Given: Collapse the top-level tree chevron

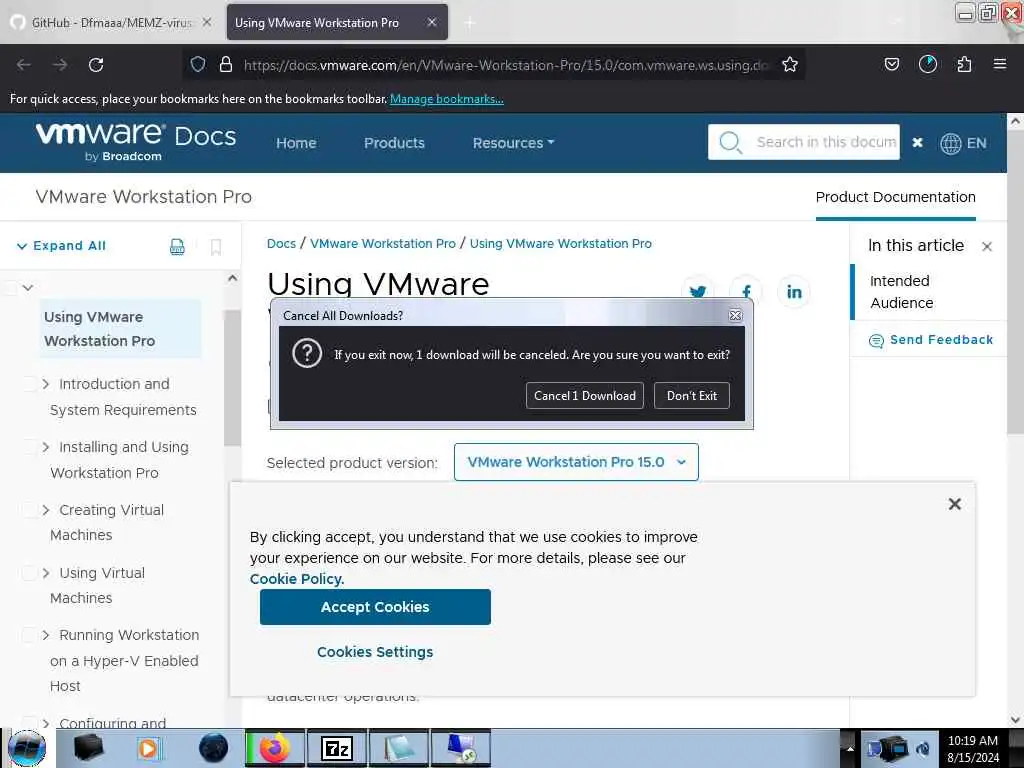Looking at the screenshot, I should [27, 287].
